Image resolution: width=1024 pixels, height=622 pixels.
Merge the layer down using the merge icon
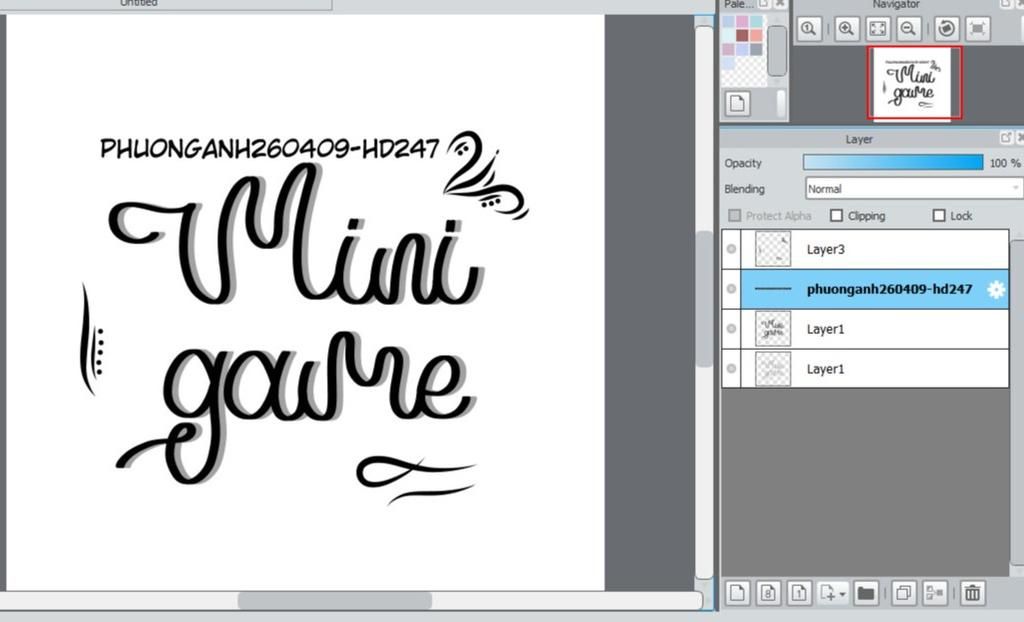(x=935, y=593)
